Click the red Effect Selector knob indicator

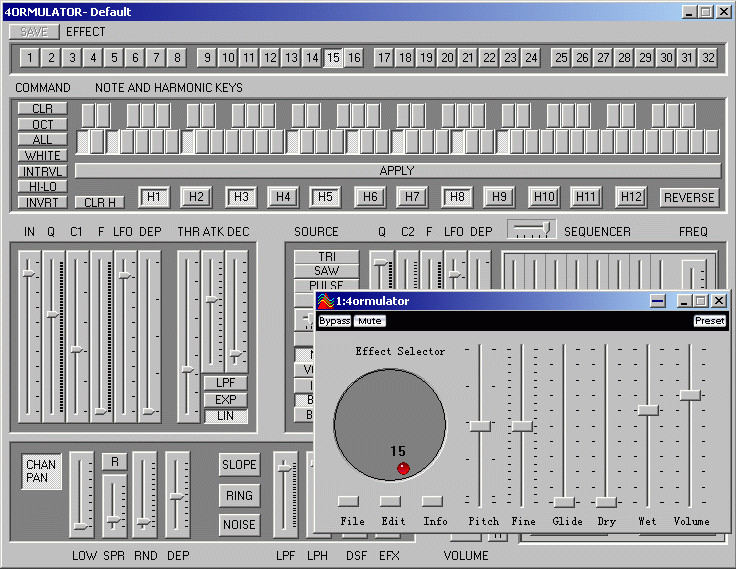[x=403, y=468]
